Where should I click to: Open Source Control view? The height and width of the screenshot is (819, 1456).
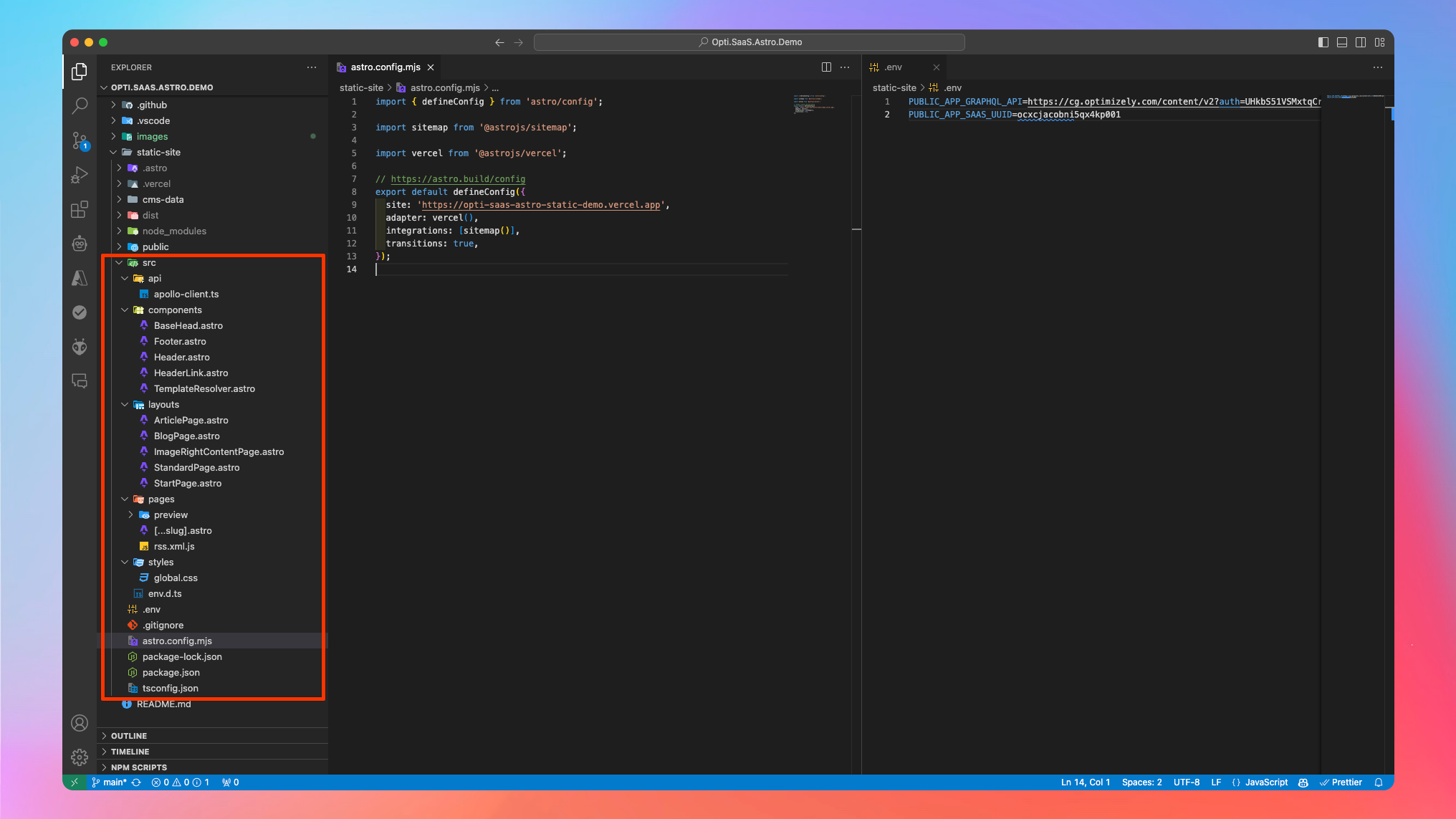[80, 140]
